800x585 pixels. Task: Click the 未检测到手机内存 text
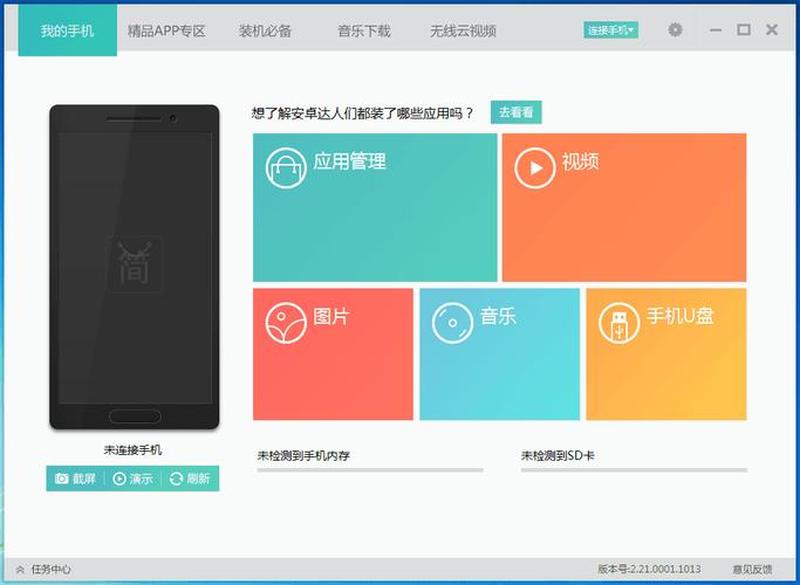pos(304,455)
